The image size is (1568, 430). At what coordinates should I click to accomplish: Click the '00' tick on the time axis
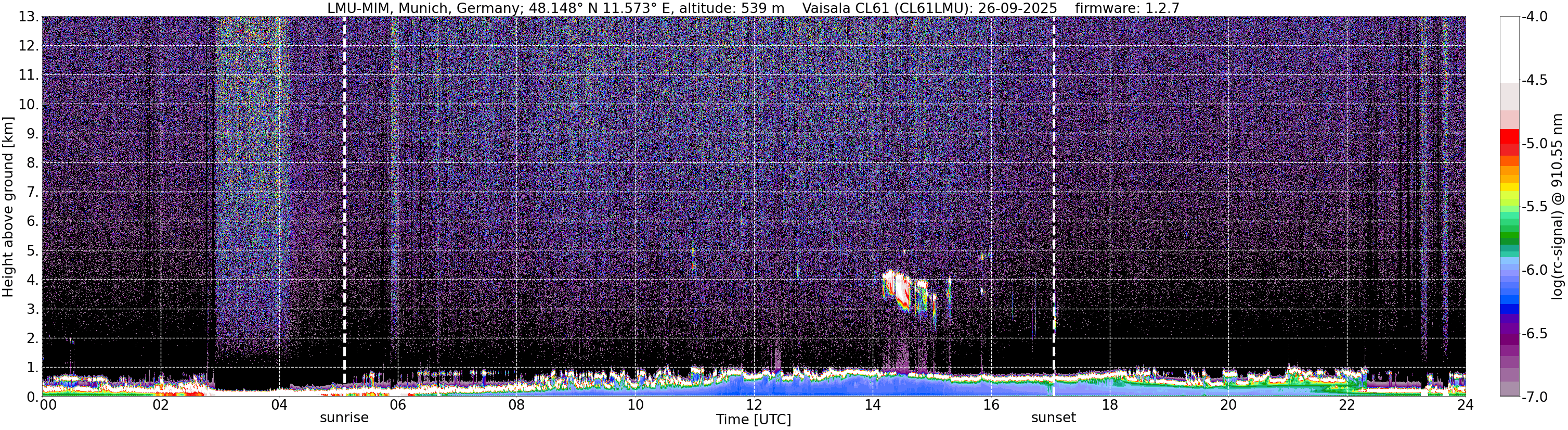pyautogui.click(x=47, y=405)
